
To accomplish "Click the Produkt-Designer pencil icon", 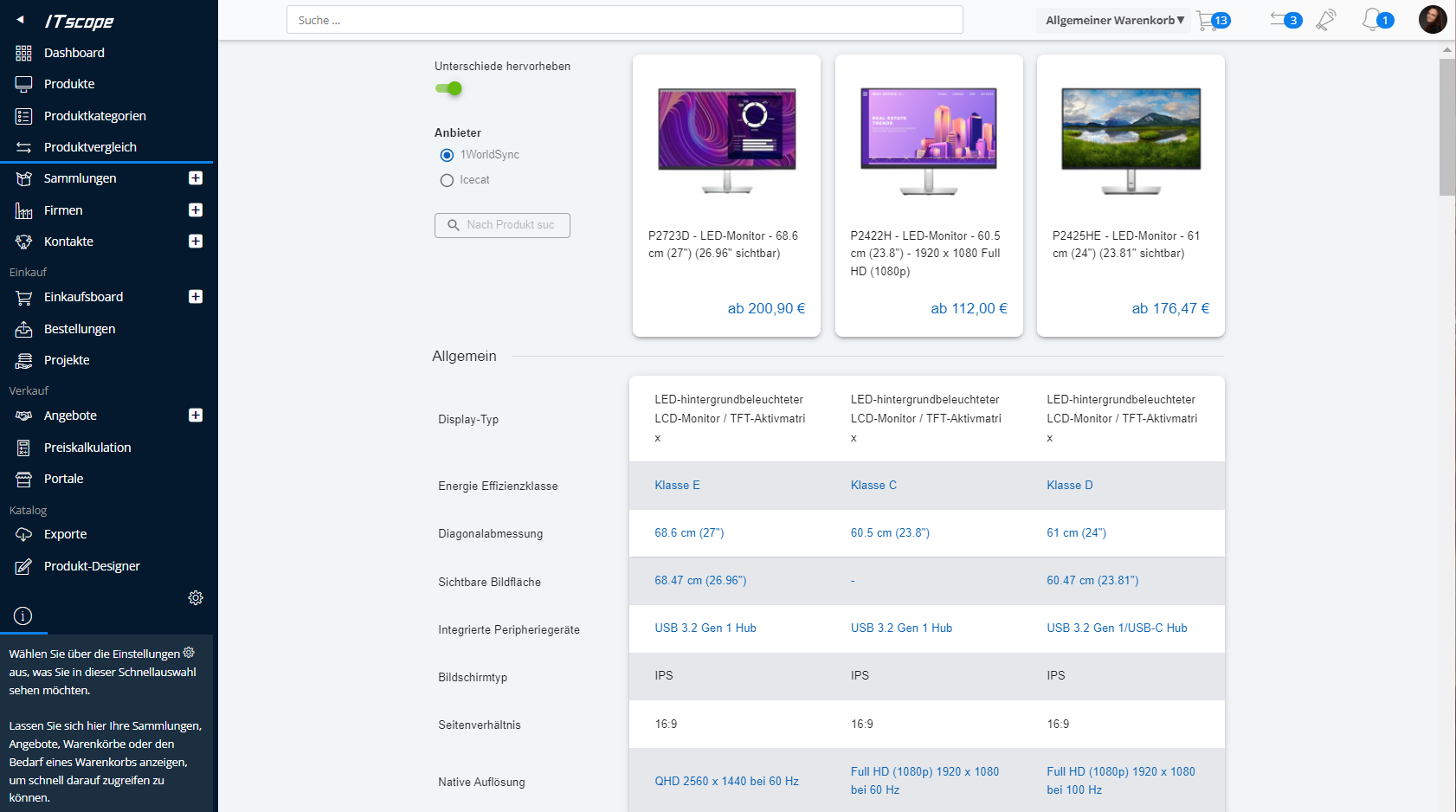I will pyautogui.click(x=23, y=566).
